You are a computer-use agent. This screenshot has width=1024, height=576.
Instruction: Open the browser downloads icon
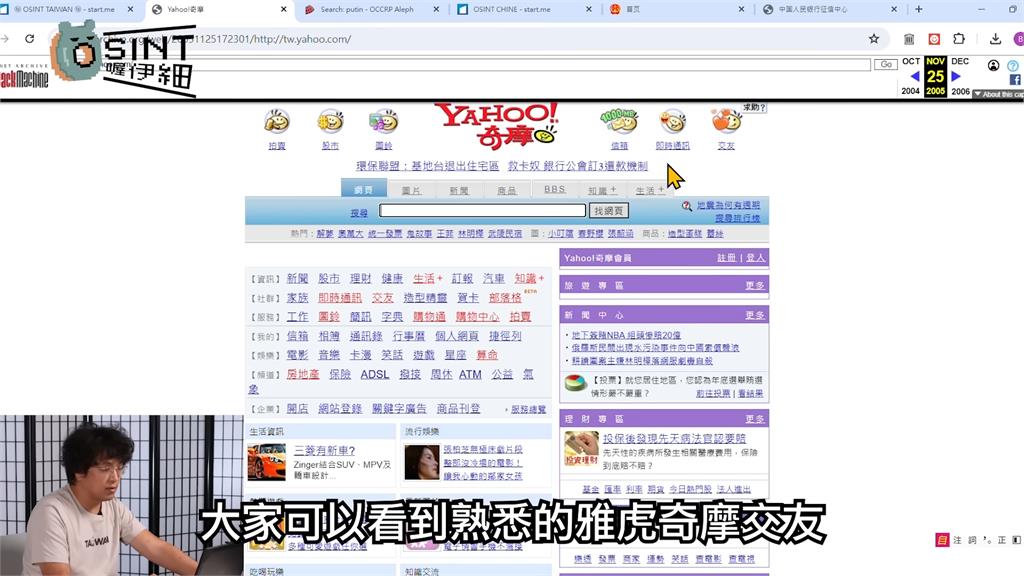pyautogui.click(x=995, y=39)
